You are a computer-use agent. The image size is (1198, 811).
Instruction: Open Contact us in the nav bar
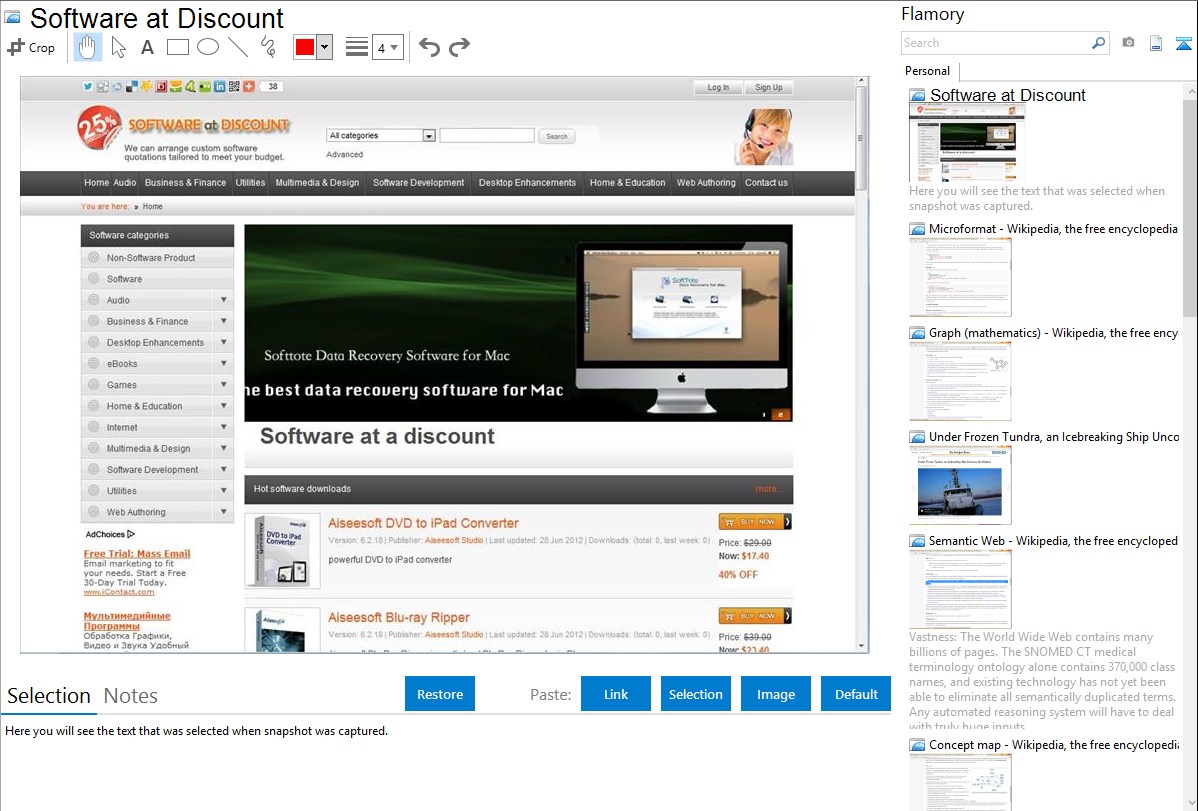pyautogui.click(x=766, y=183)
